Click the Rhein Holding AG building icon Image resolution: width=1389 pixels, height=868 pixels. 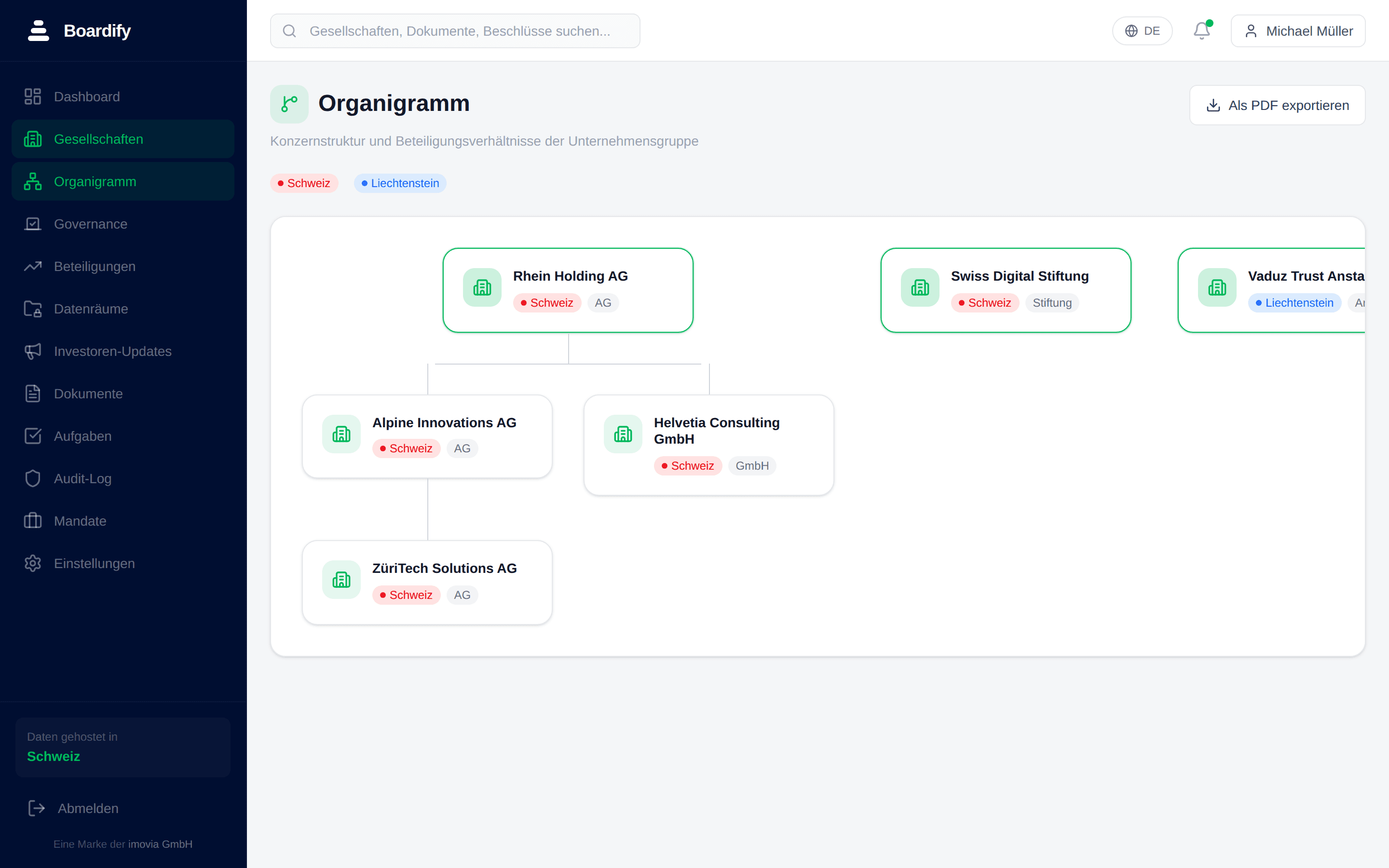[482, 287]
